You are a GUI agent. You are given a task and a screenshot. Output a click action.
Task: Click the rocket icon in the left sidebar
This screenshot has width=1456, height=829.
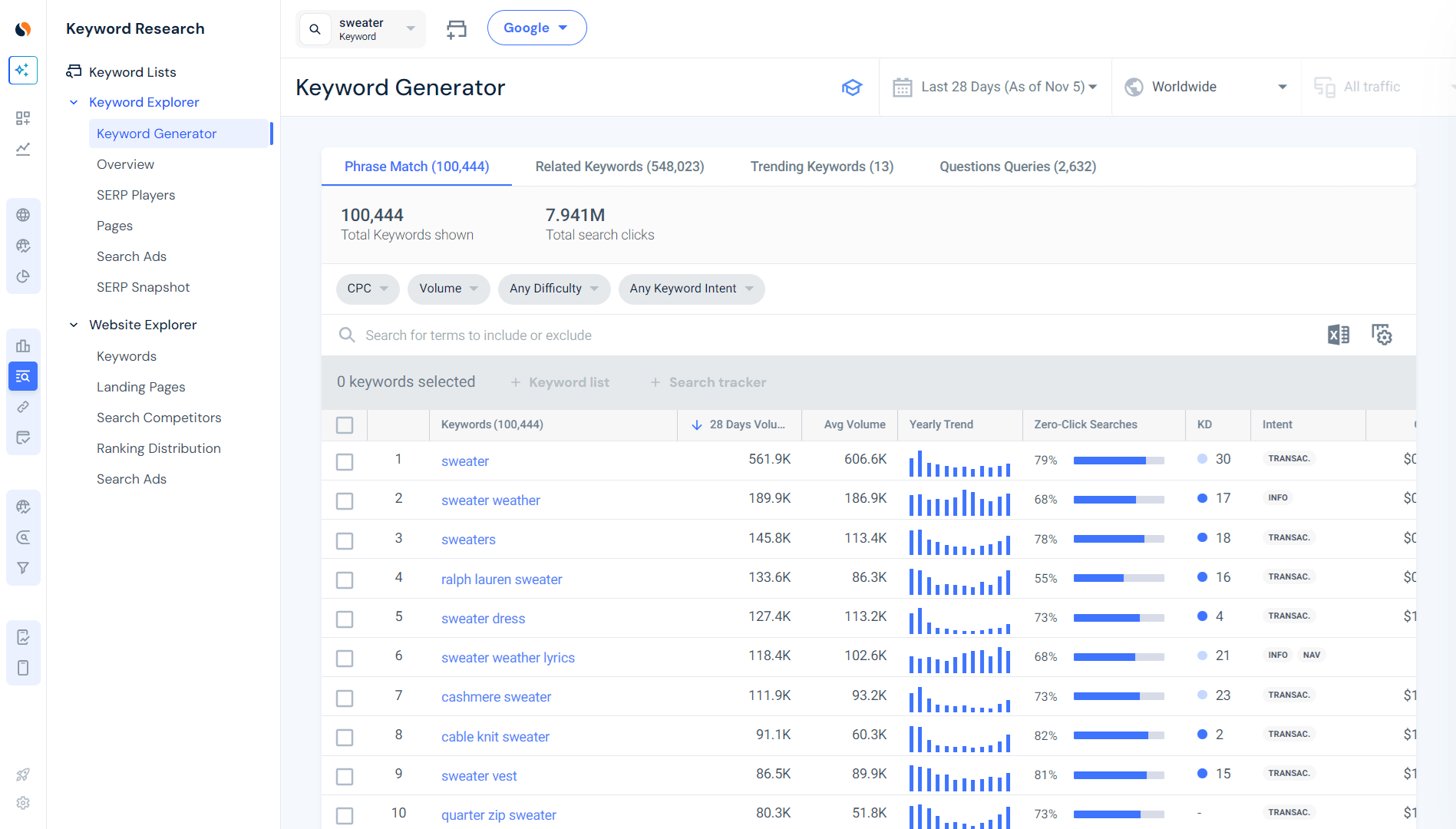(23, 775)
